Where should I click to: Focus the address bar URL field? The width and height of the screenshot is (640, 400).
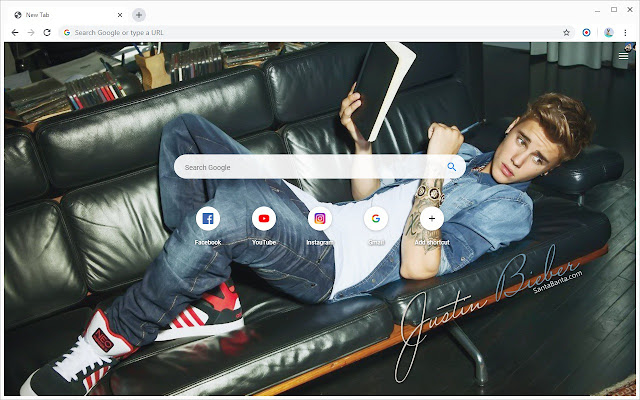(316, 33)
